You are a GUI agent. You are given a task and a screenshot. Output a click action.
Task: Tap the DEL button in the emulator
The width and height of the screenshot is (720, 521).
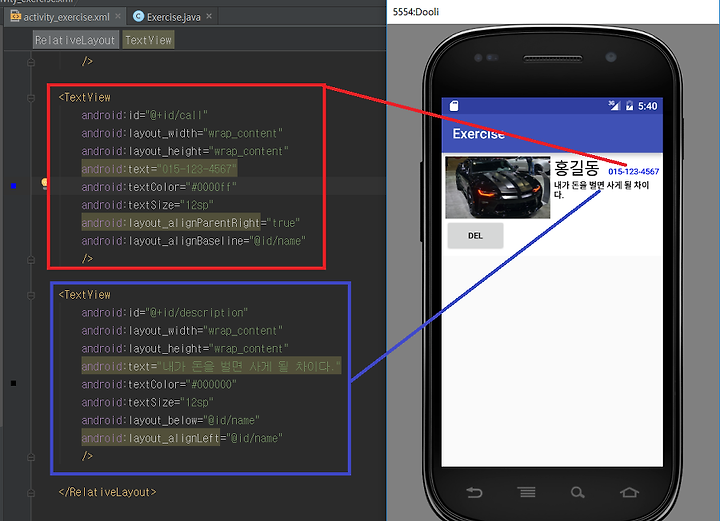475,235
